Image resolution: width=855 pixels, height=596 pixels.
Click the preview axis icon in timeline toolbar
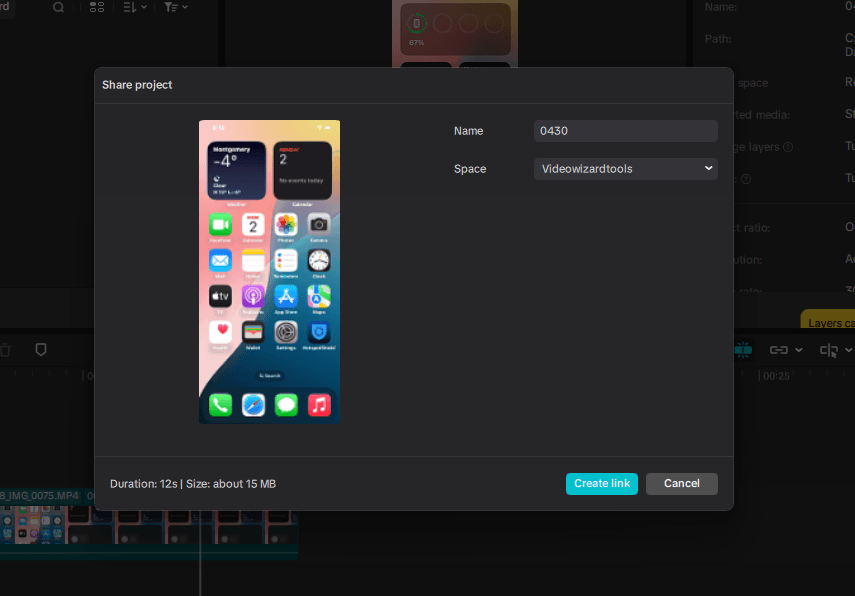pyautogui.click(x=829, y=350)
